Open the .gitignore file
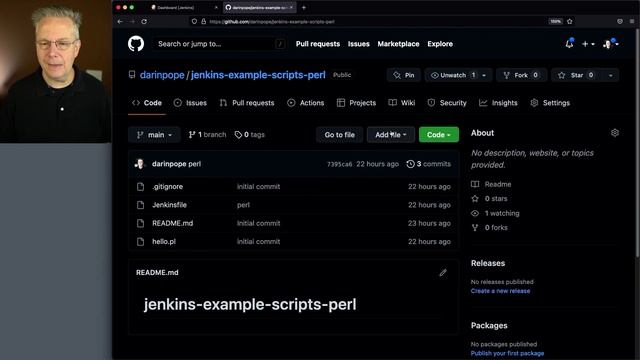This screenshot has width=640, height=360. point(167,187)
